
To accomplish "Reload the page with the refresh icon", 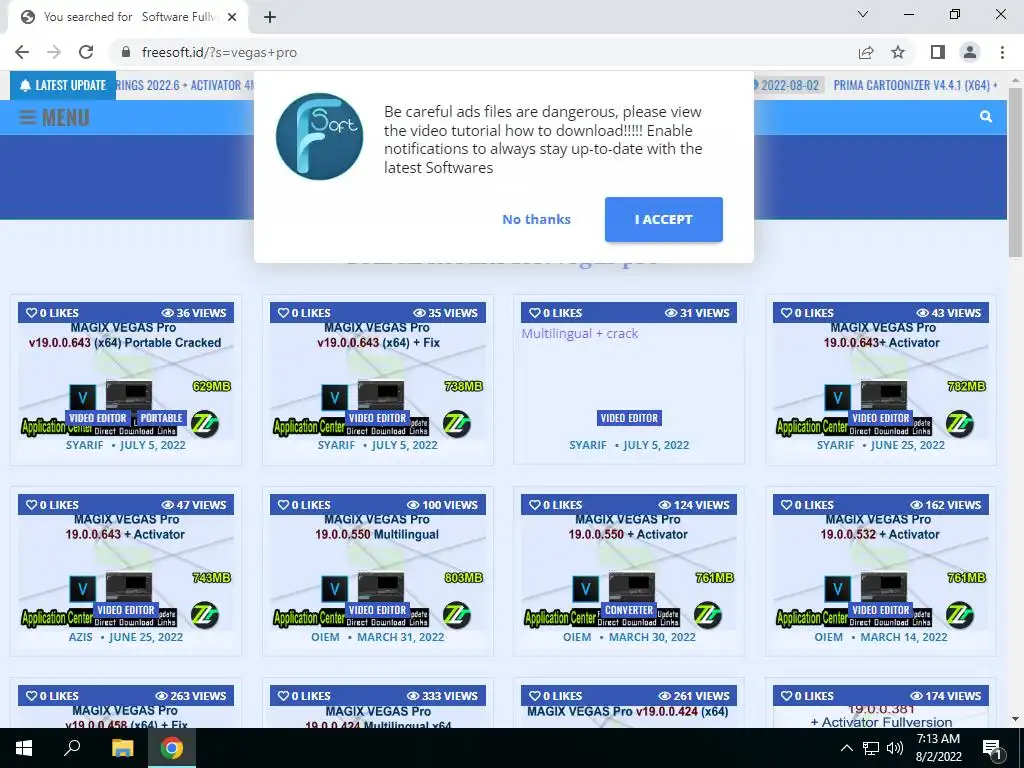I will [x=86, y=52].
